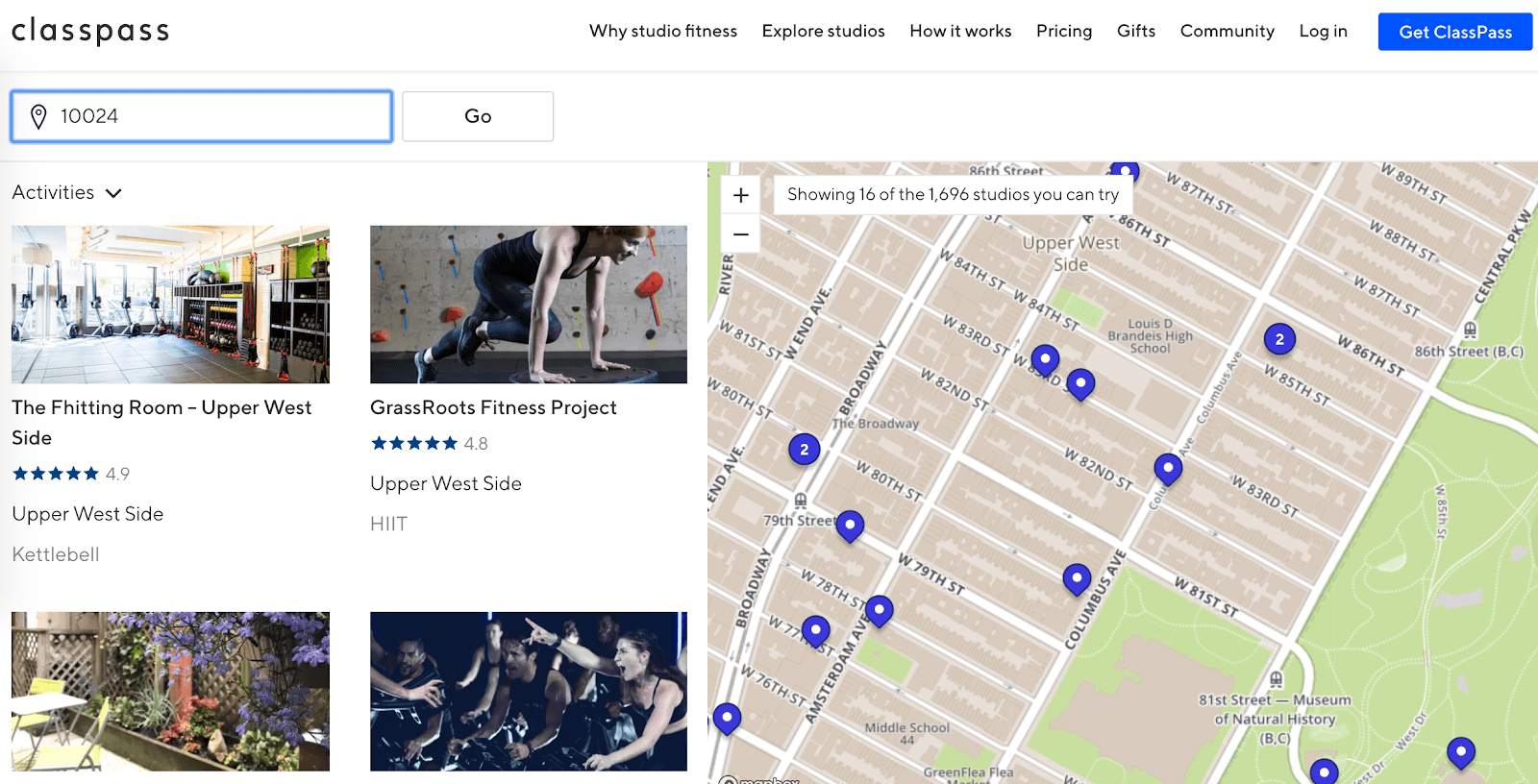This screenshot has height=784, width=1538.
Task: Open GrassRoots Fitness Project studio photo
Action: coord(529,305)
